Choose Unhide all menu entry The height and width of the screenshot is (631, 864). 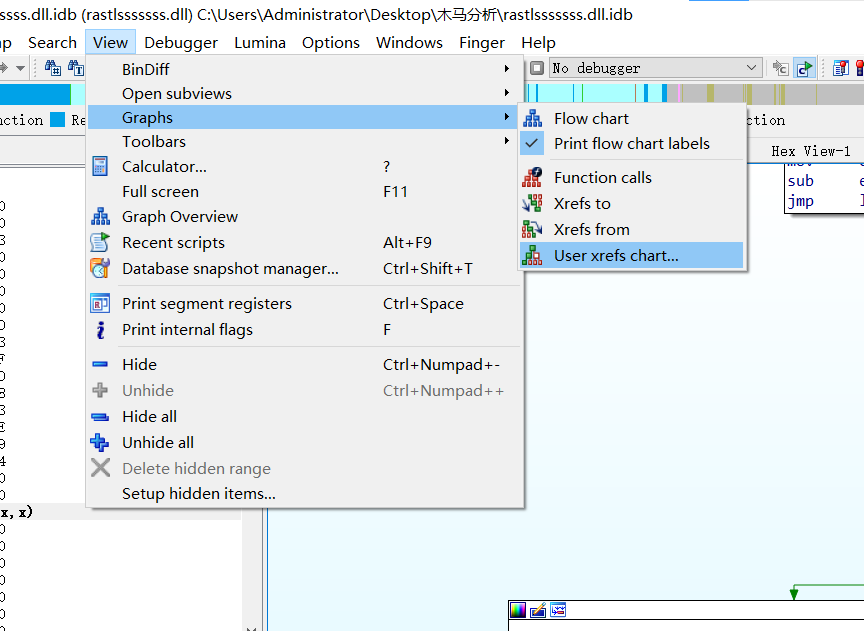click(305, 443)
